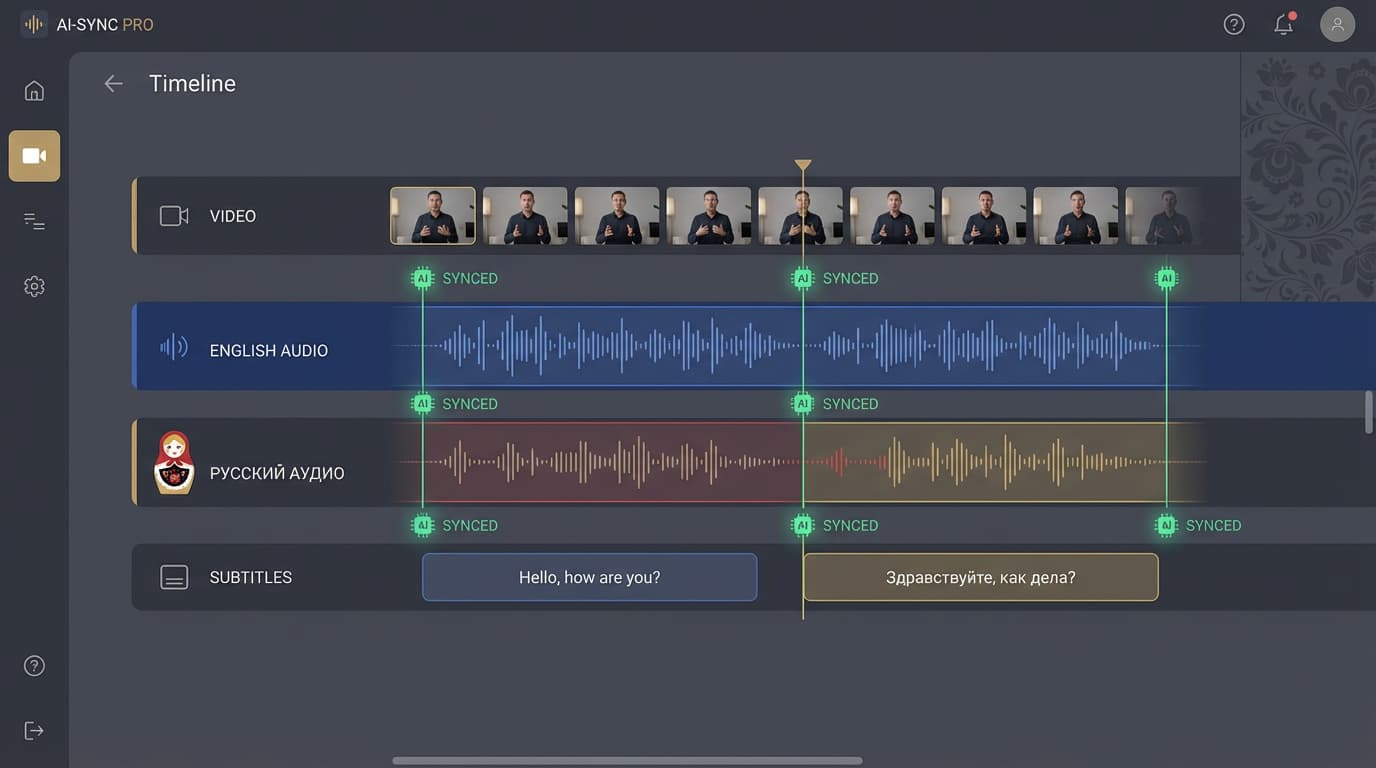Open the Home icon in sidebar
Image resolution: width=1376 pixels, height=768 pixels.
point(34,91)
